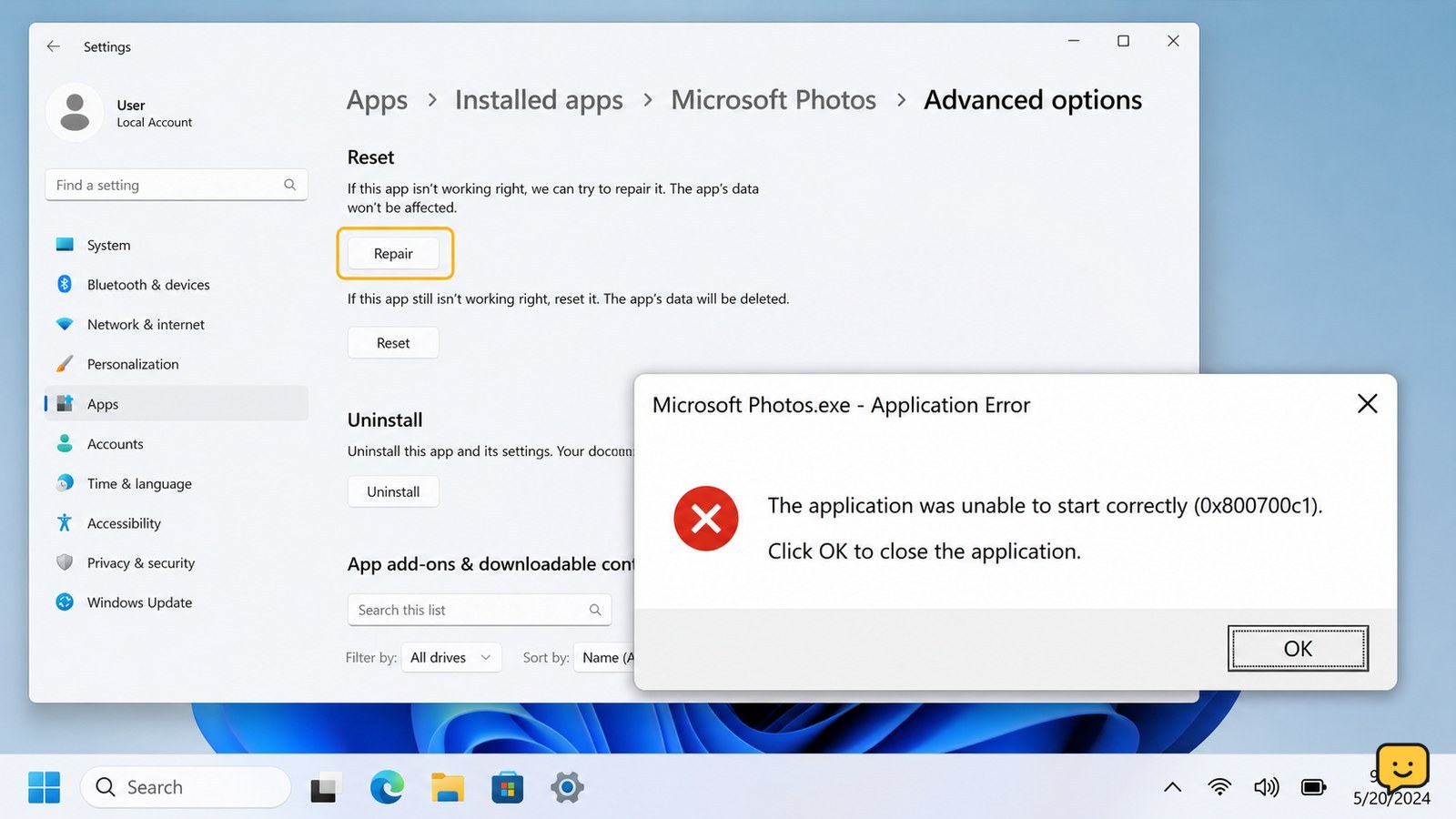1456x819 pixels.
Task: Go back using Settings back arrow
Action: 54,46
